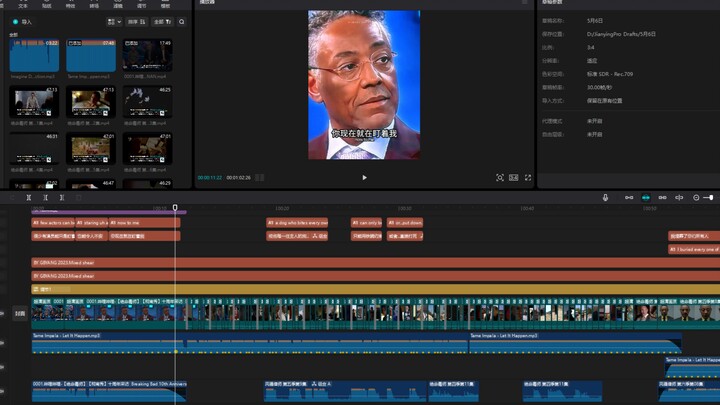The image size is (720, 405).
Task: Click the 封面 cover button
Action: pos(20,314)
